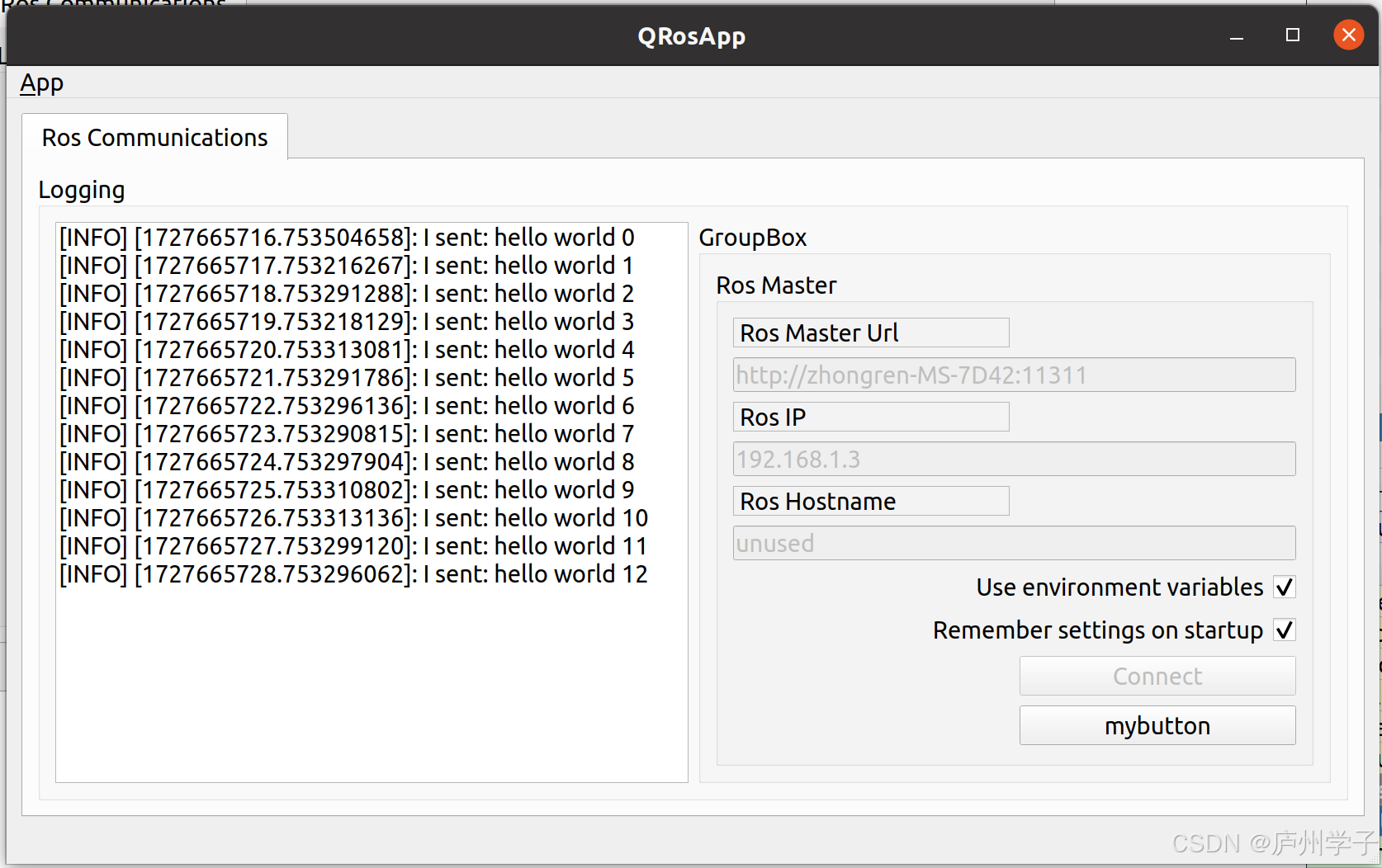The height and width of the screenshot is (868, 1382).
Task: Click the Ros IP address field
Action: pos(1014,459)
